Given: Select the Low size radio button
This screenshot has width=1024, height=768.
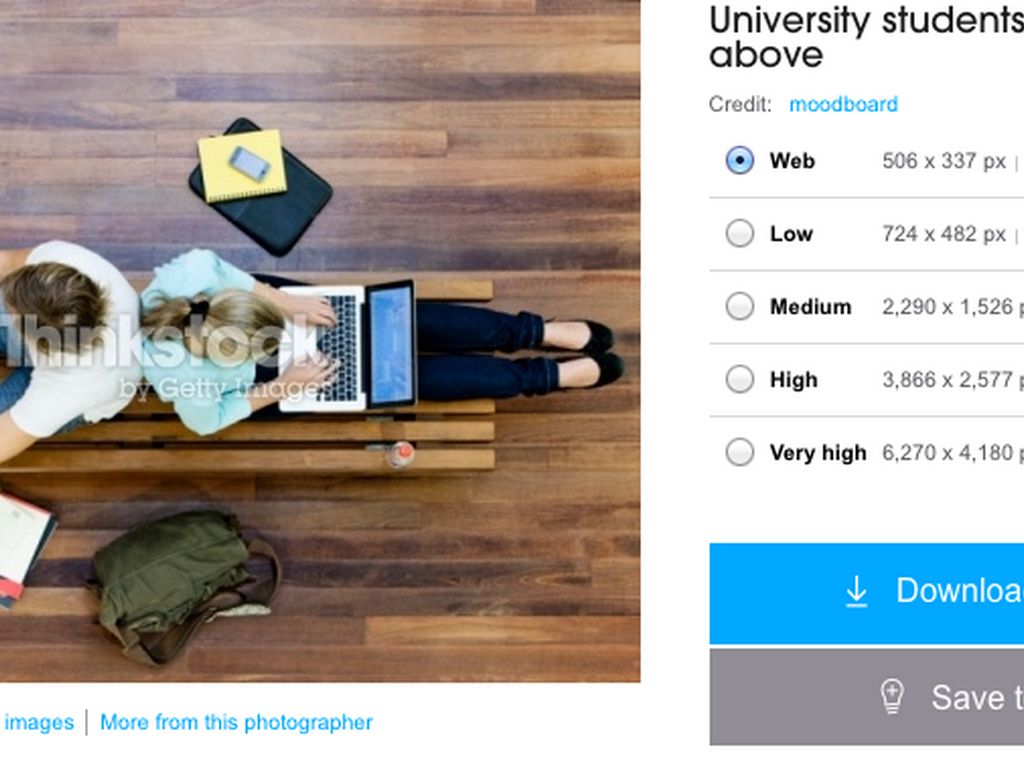Looking at the screenshot, I should 740,234.
